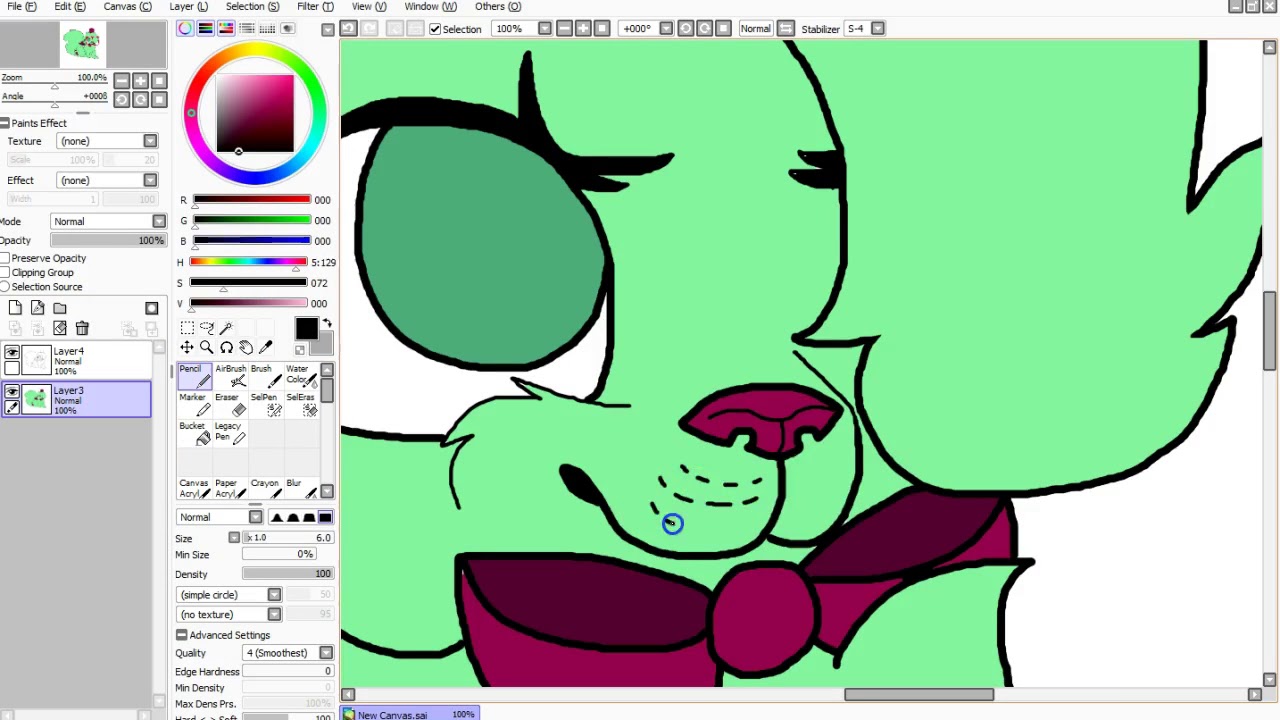The width and height of the screenshot is (1280, 720).
Task: Pick the Water Color tool
Action: 301,376
